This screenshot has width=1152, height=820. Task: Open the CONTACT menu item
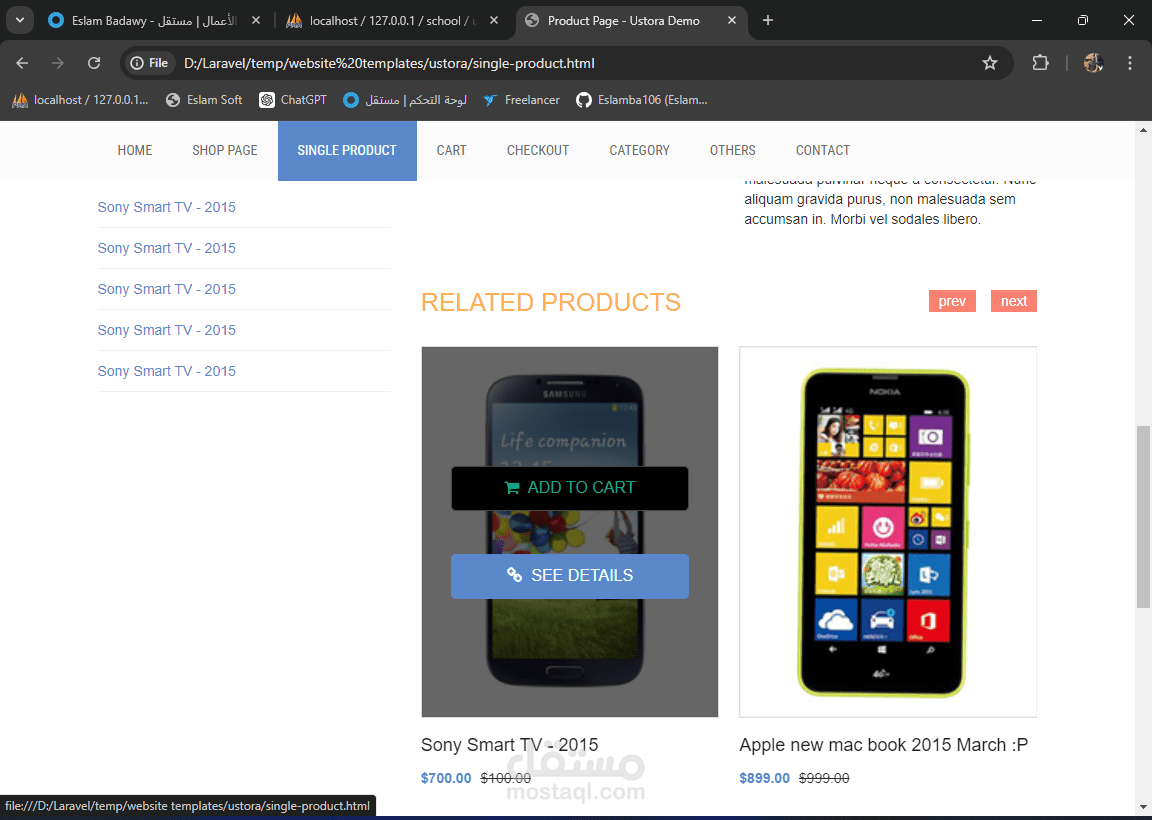823,151
